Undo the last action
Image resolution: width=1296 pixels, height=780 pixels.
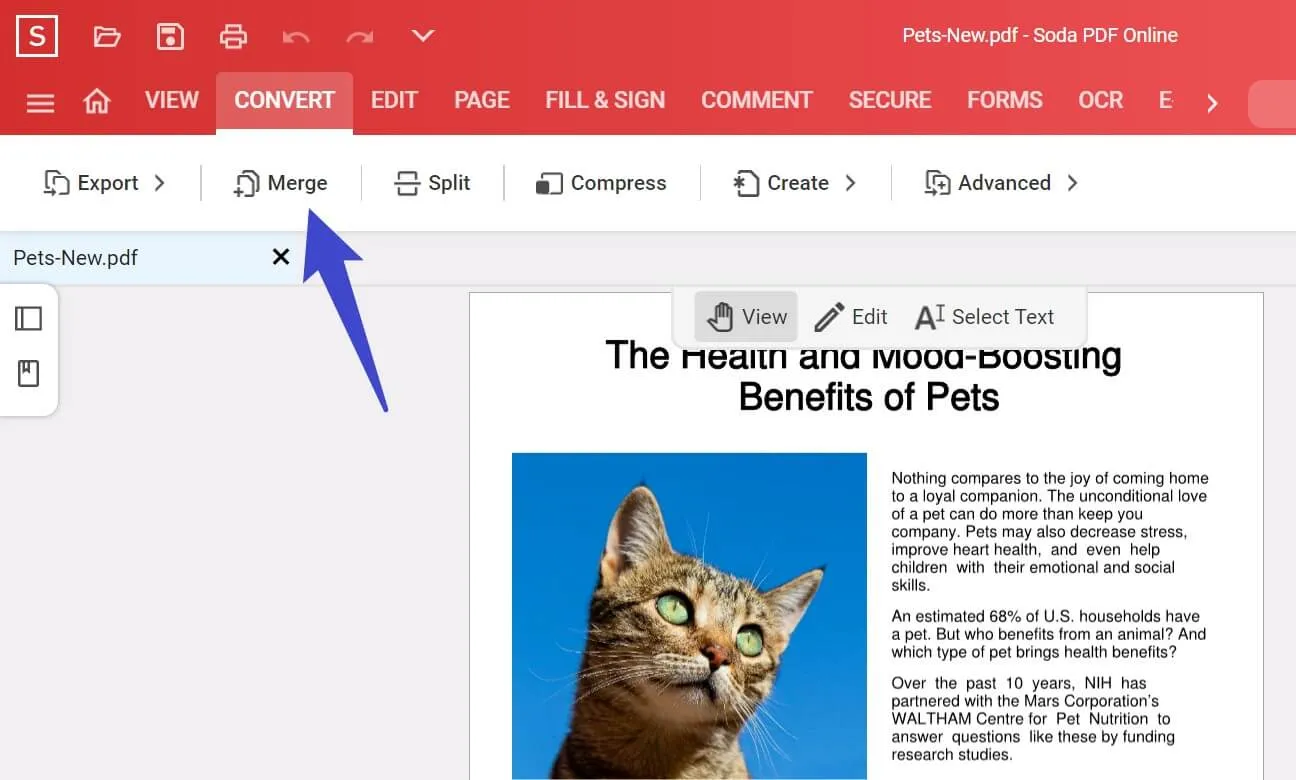click(x=296, y=36)
